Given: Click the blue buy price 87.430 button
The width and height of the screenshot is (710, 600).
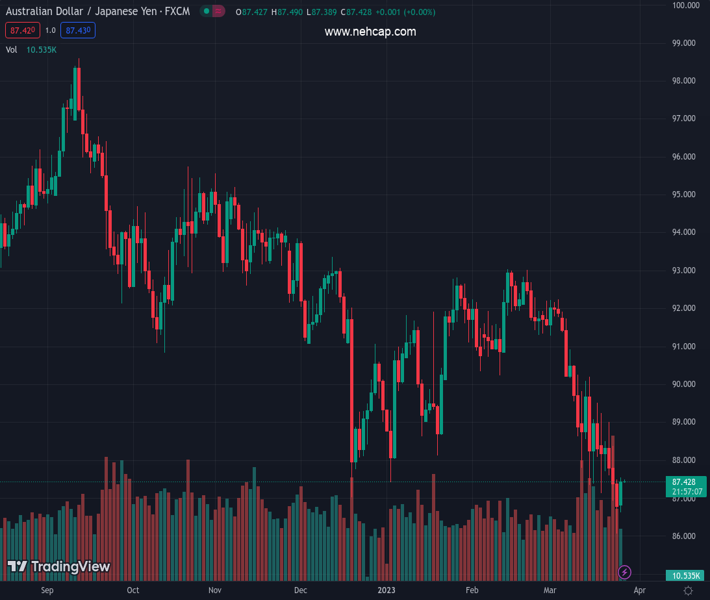Looking at the screenshot, I should pos(76,30).
